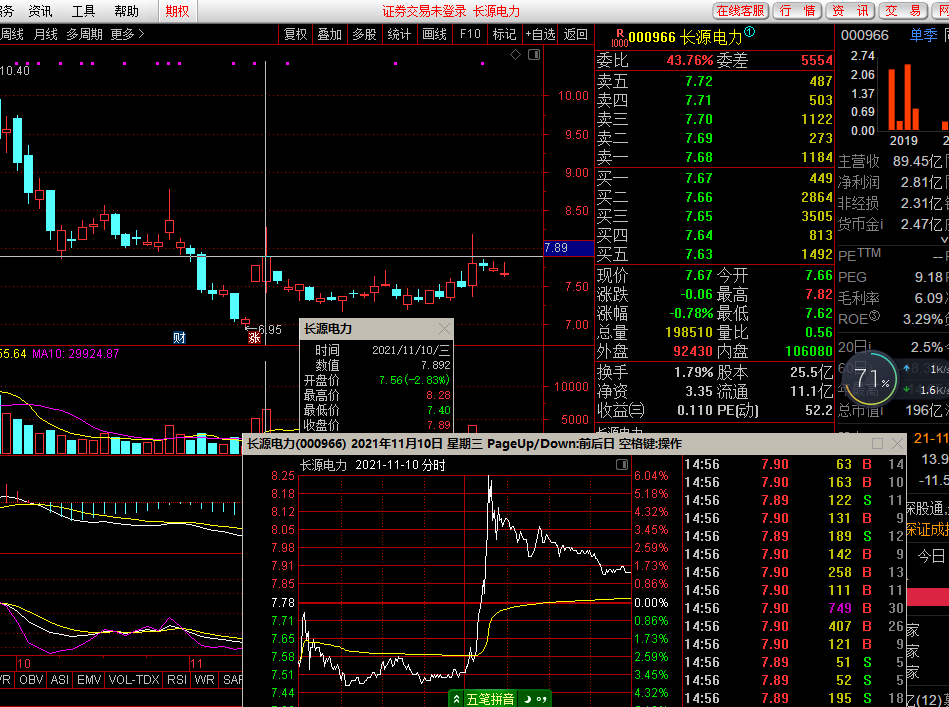Click 卖一 price 7.68 in order book
This screenshot has width=949, height=707.
tap(699, 157)
